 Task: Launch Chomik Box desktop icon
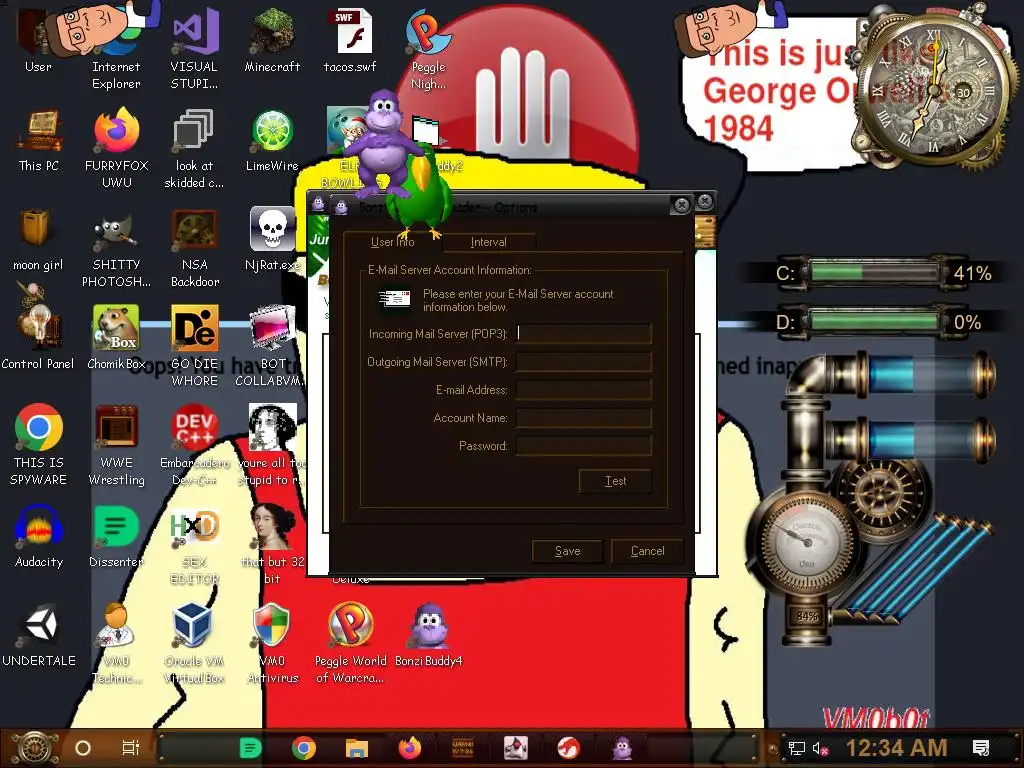(116, 338)
